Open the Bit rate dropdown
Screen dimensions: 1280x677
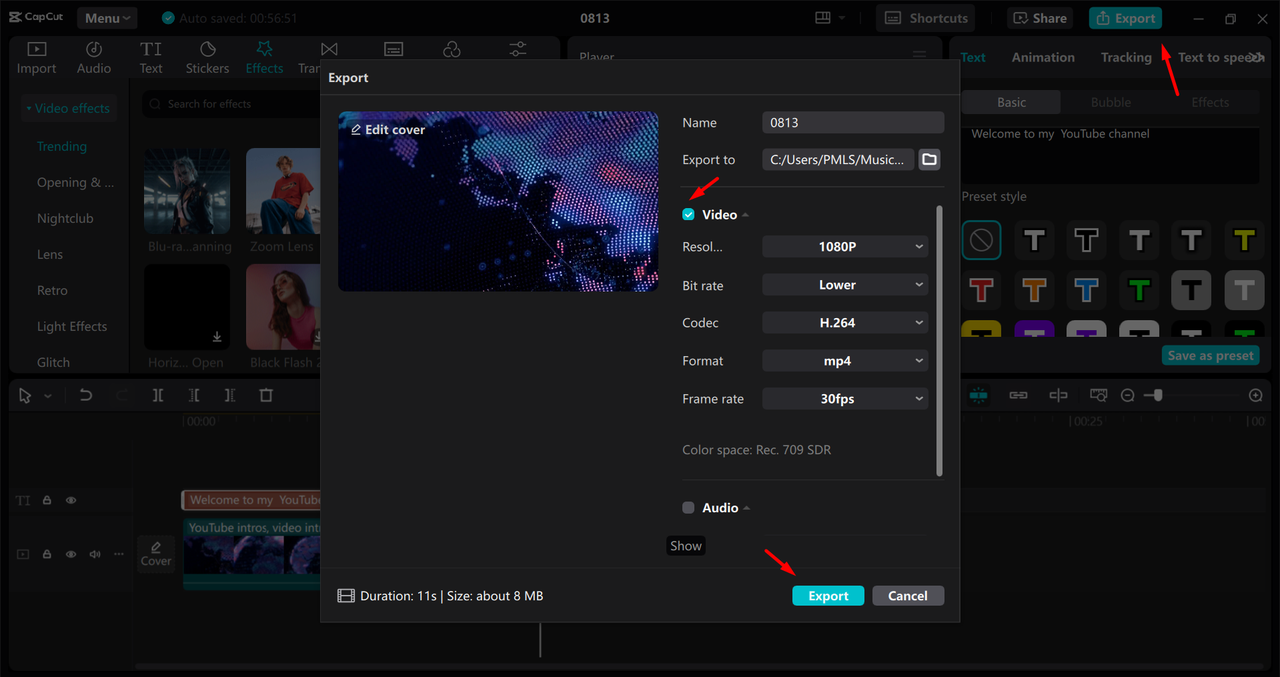pyautogui.click(x=845, y=285)
